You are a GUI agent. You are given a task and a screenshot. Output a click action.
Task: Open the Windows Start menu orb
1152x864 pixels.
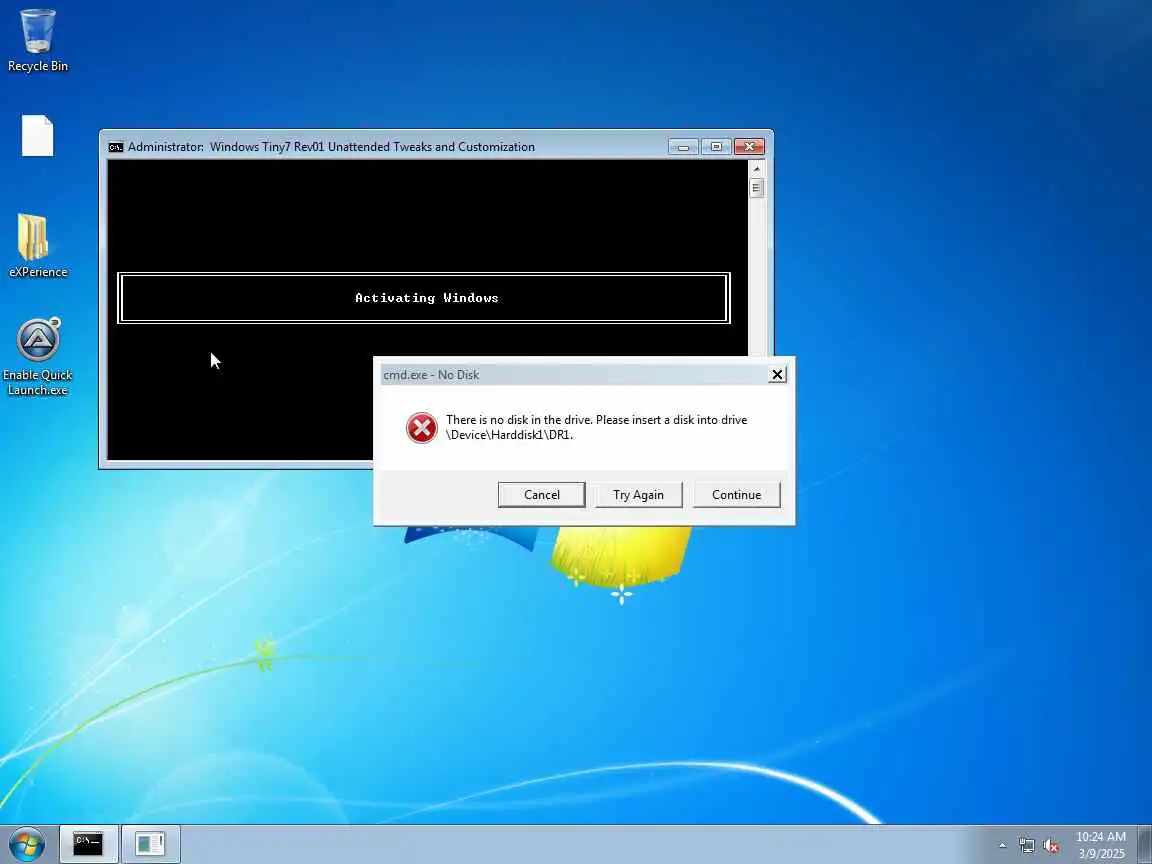click(27, 844)
